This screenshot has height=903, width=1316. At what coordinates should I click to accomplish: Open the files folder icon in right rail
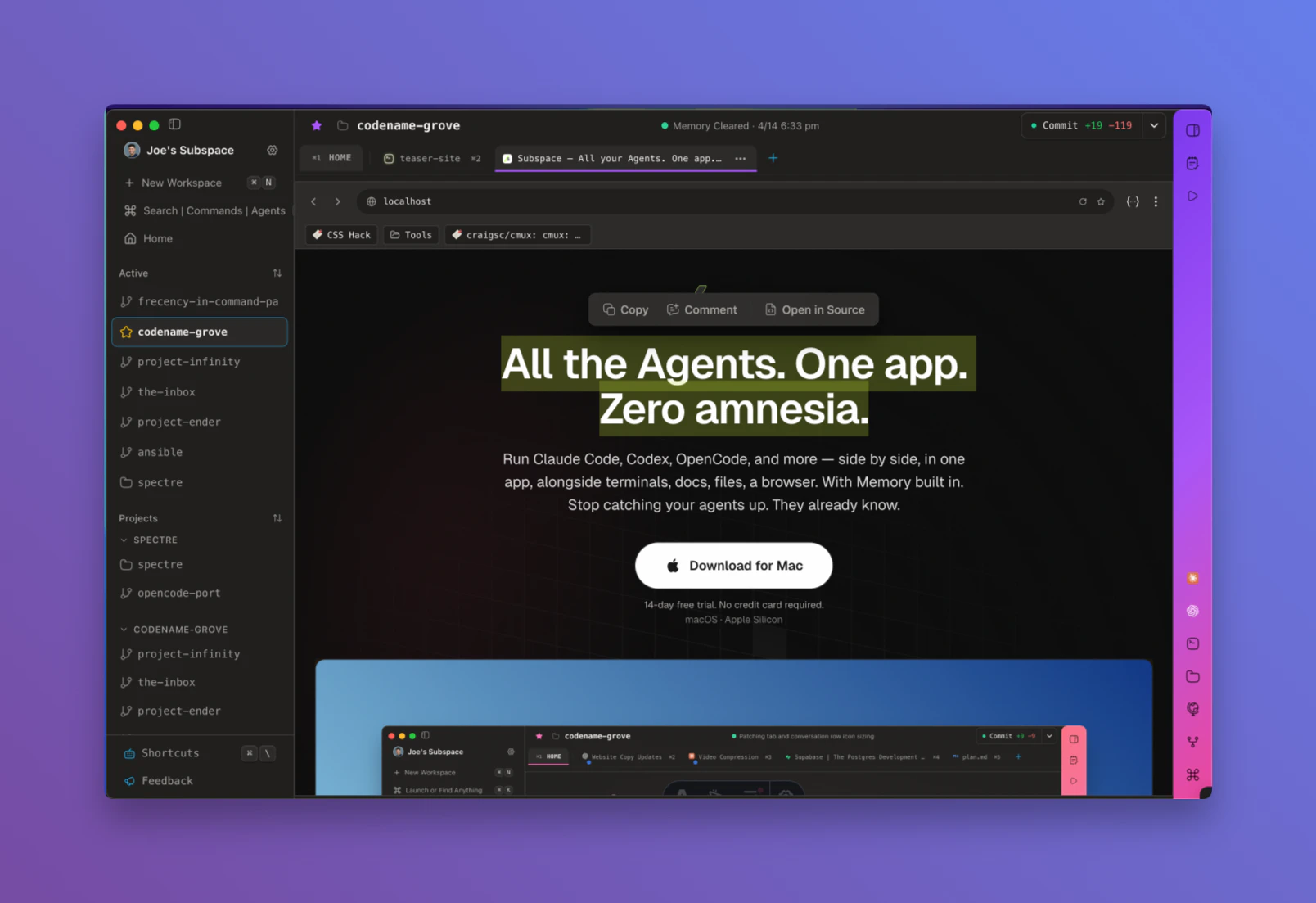tap(1192, 676)
